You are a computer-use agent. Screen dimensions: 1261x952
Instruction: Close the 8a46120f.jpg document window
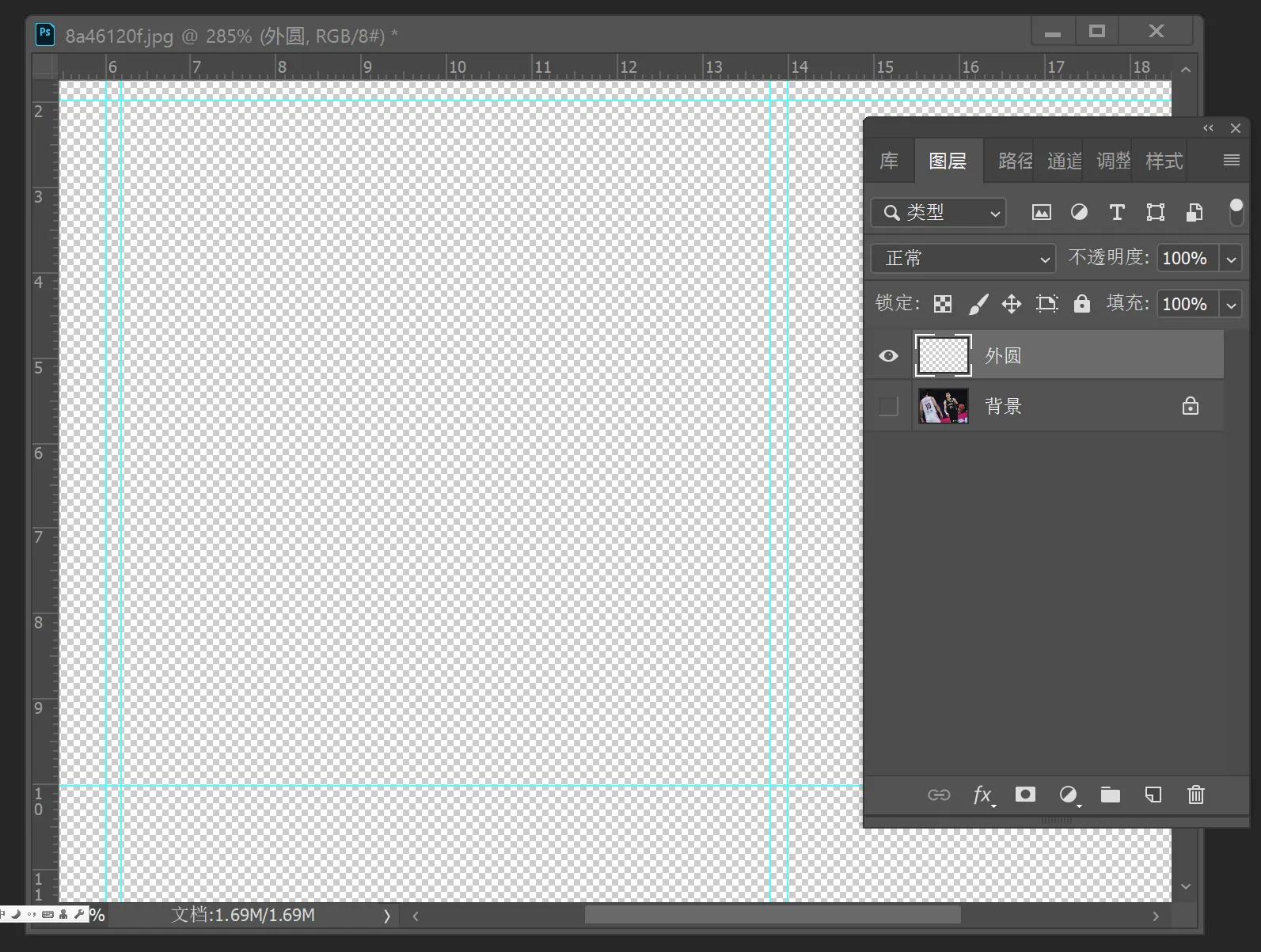click(x=1156, y=32)
